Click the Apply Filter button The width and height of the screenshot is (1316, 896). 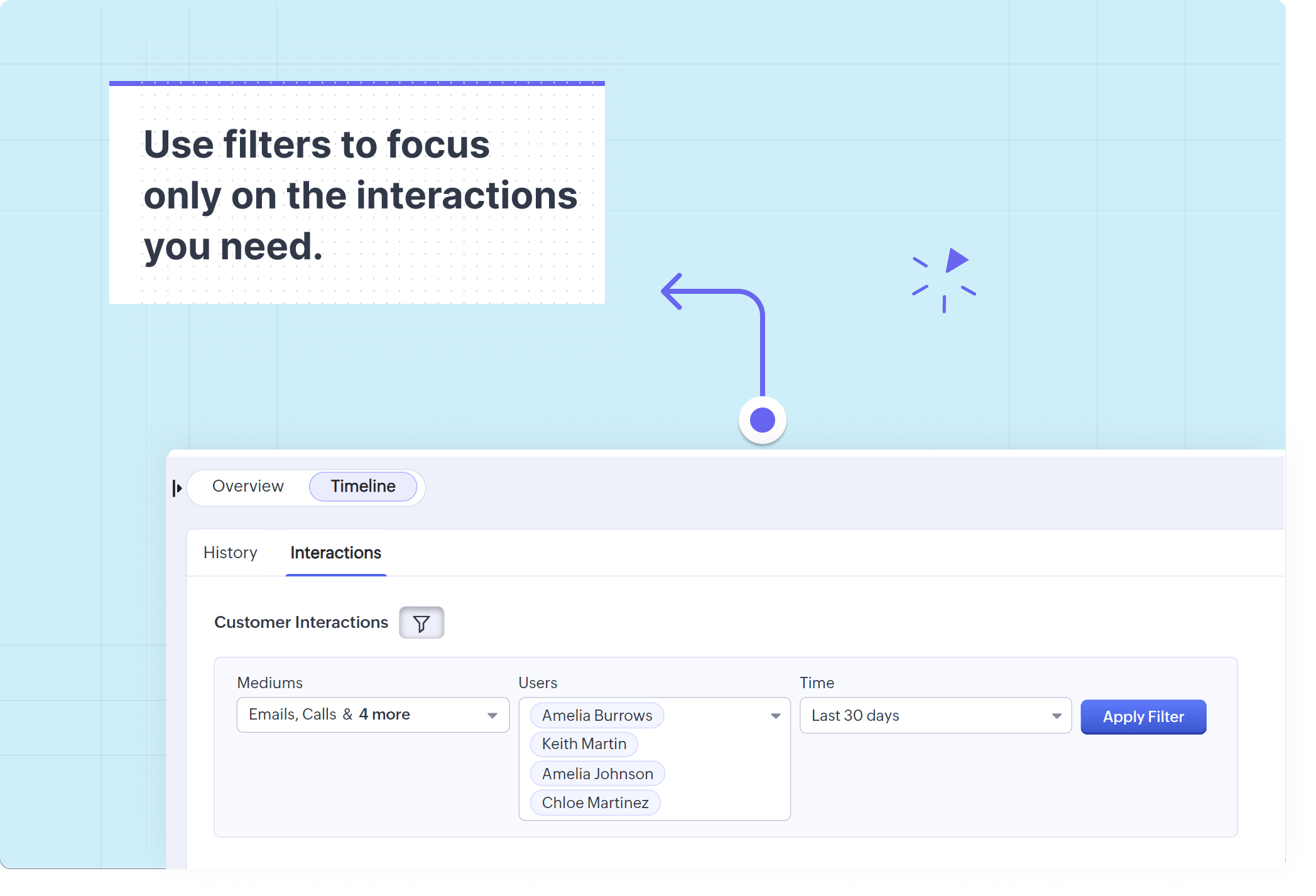1143,716
